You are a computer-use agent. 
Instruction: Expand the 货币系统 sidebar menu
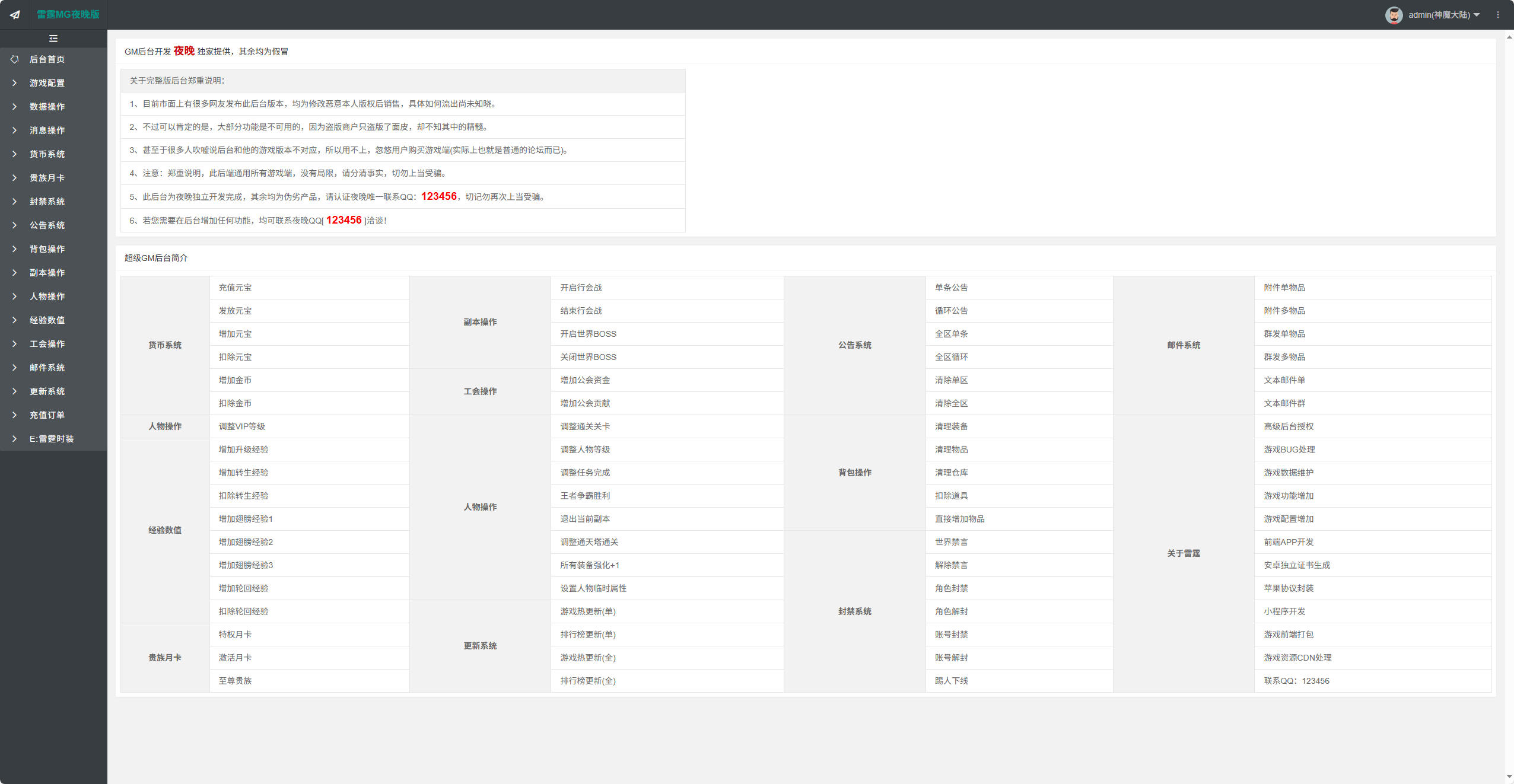[47, 154]
